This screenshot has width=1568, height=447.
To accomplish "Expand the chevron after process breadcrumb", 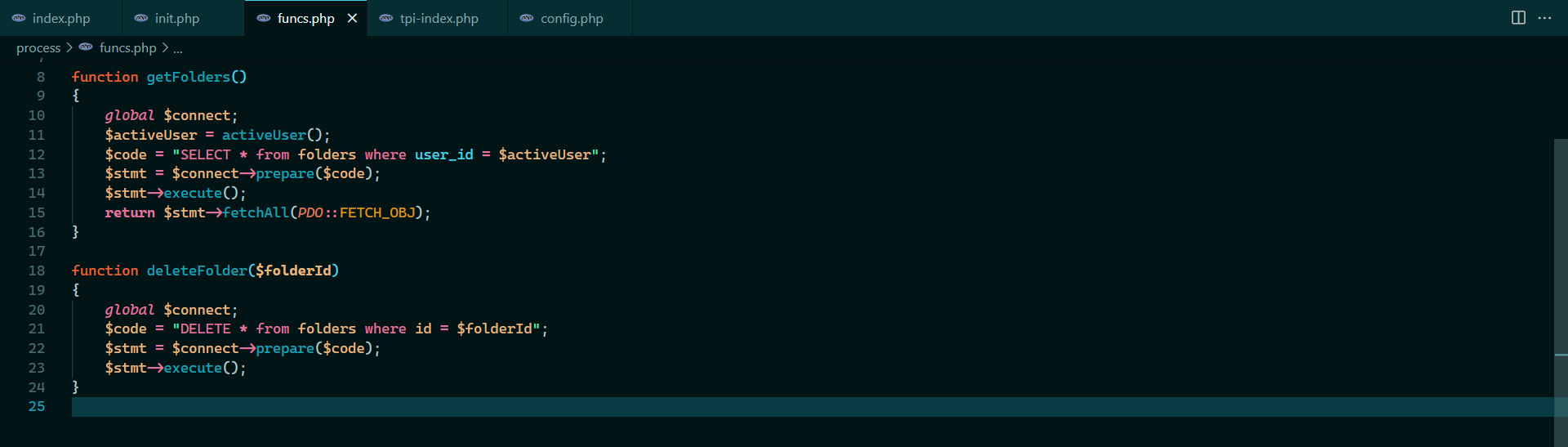I will [69, 47].
